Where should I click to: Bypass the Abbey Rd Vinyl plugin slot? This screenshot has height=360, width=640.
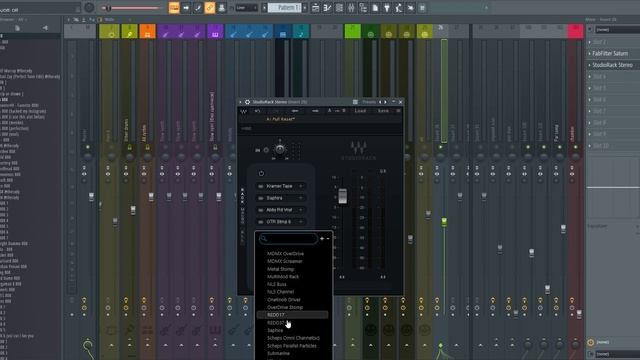tap(261, 210)
